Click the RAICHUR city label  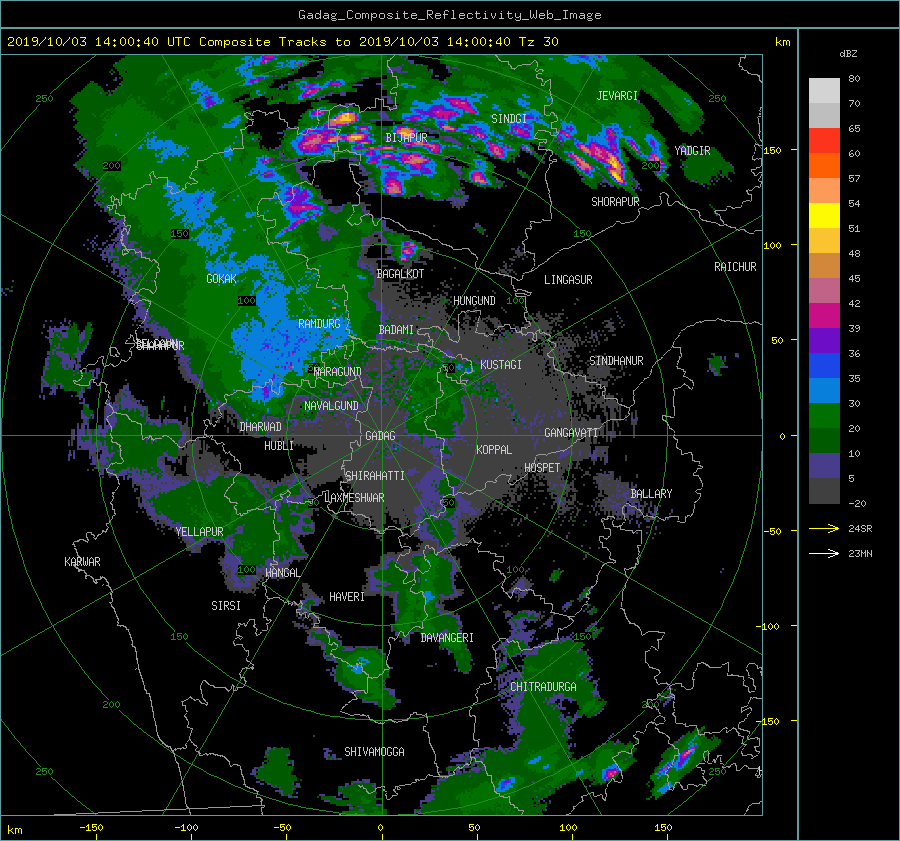735,267
